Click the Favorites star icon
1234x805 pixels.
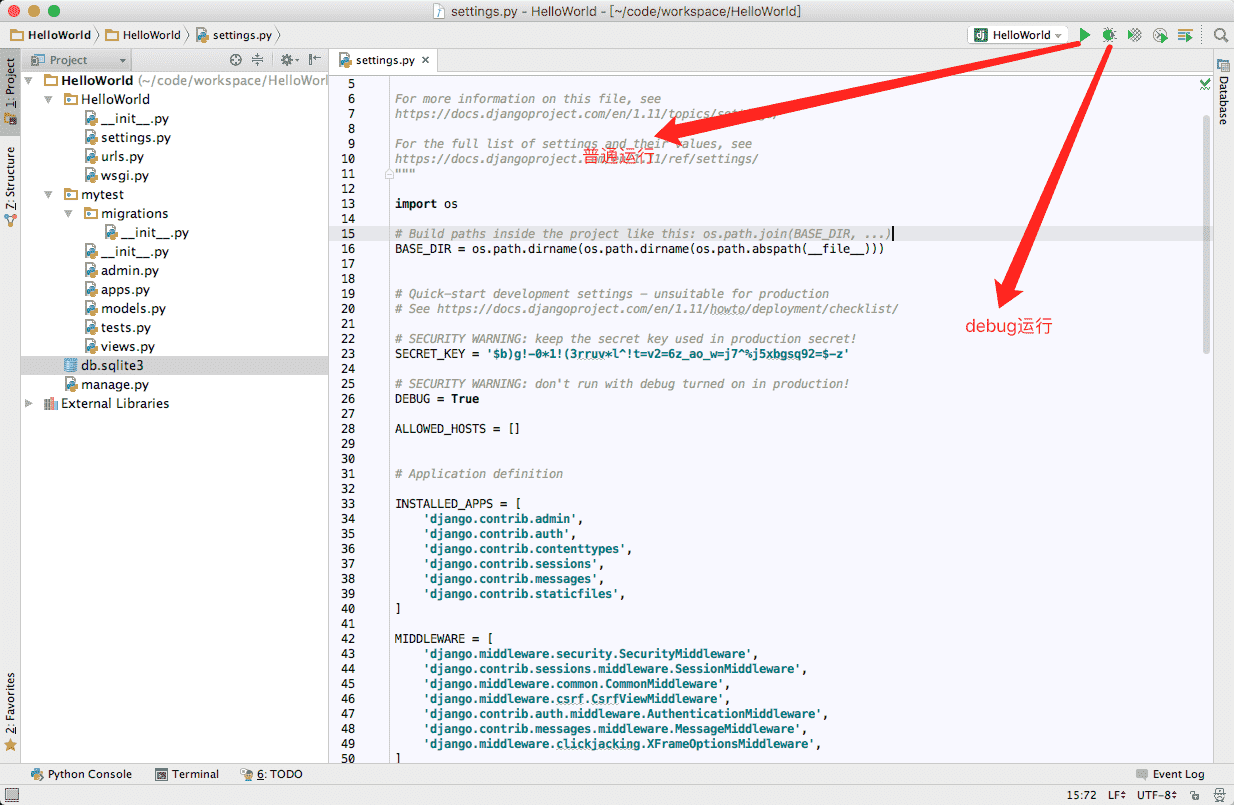point(10,744)
